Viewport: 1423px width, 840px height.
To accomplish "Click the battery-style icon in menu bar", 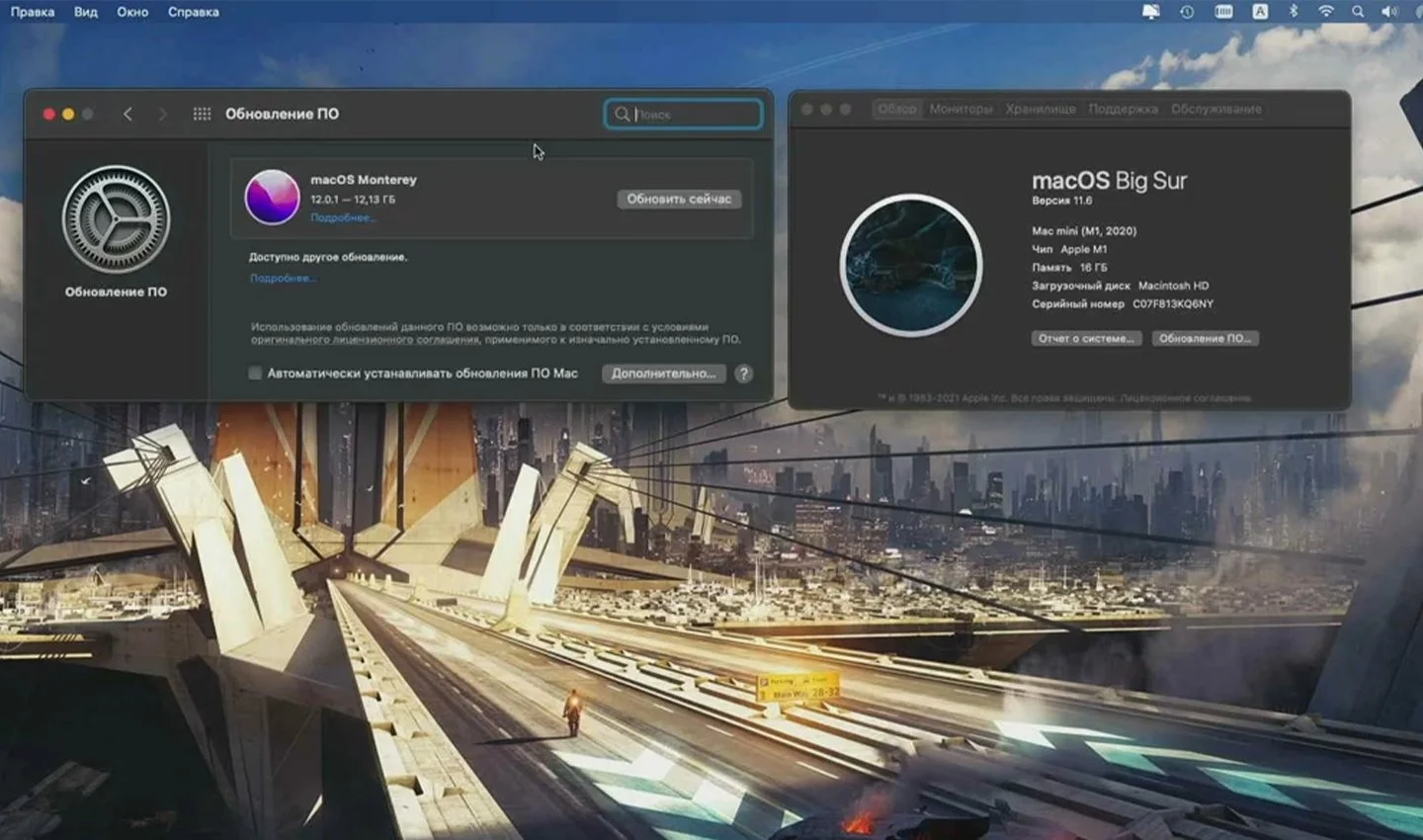I will tap(1223, 12).
